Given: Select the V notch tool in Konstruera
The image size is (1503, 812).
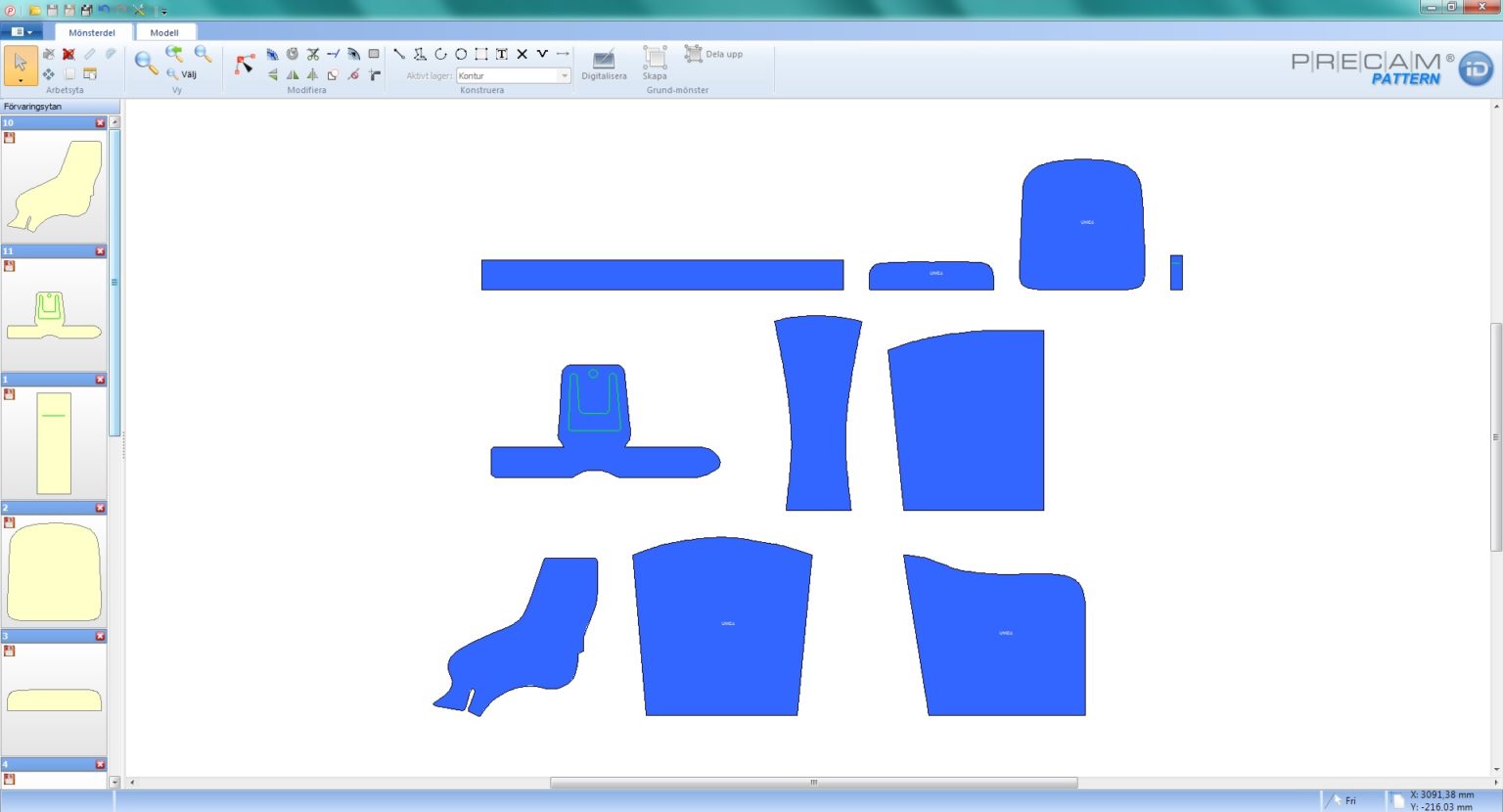Looking at the screenshot, I should click(x=542, y=54).
